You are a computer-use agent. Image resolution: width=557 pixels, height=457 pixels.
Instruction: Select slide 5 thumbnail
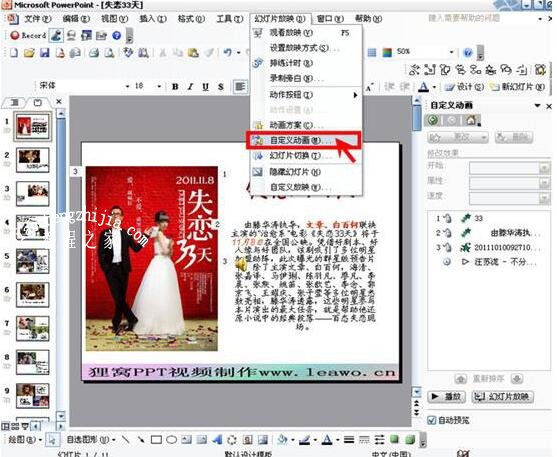pos(32,261)
